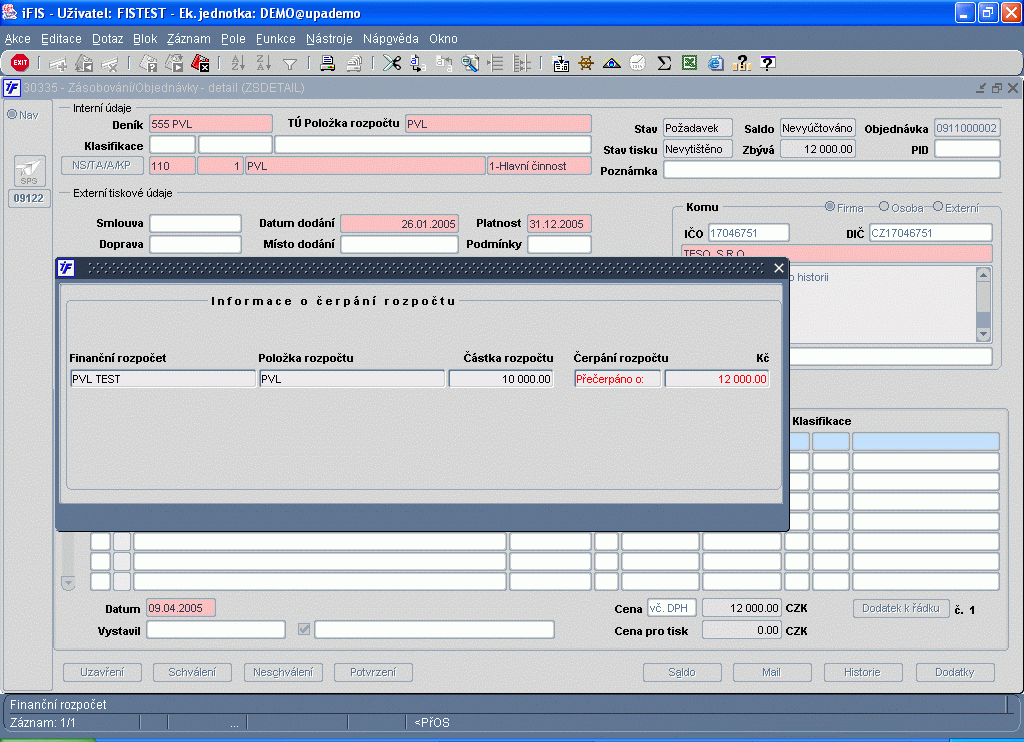The height and width of the screenshot is (742, 1024).
Task: Click the enter query icon
Action: point(148,63)
